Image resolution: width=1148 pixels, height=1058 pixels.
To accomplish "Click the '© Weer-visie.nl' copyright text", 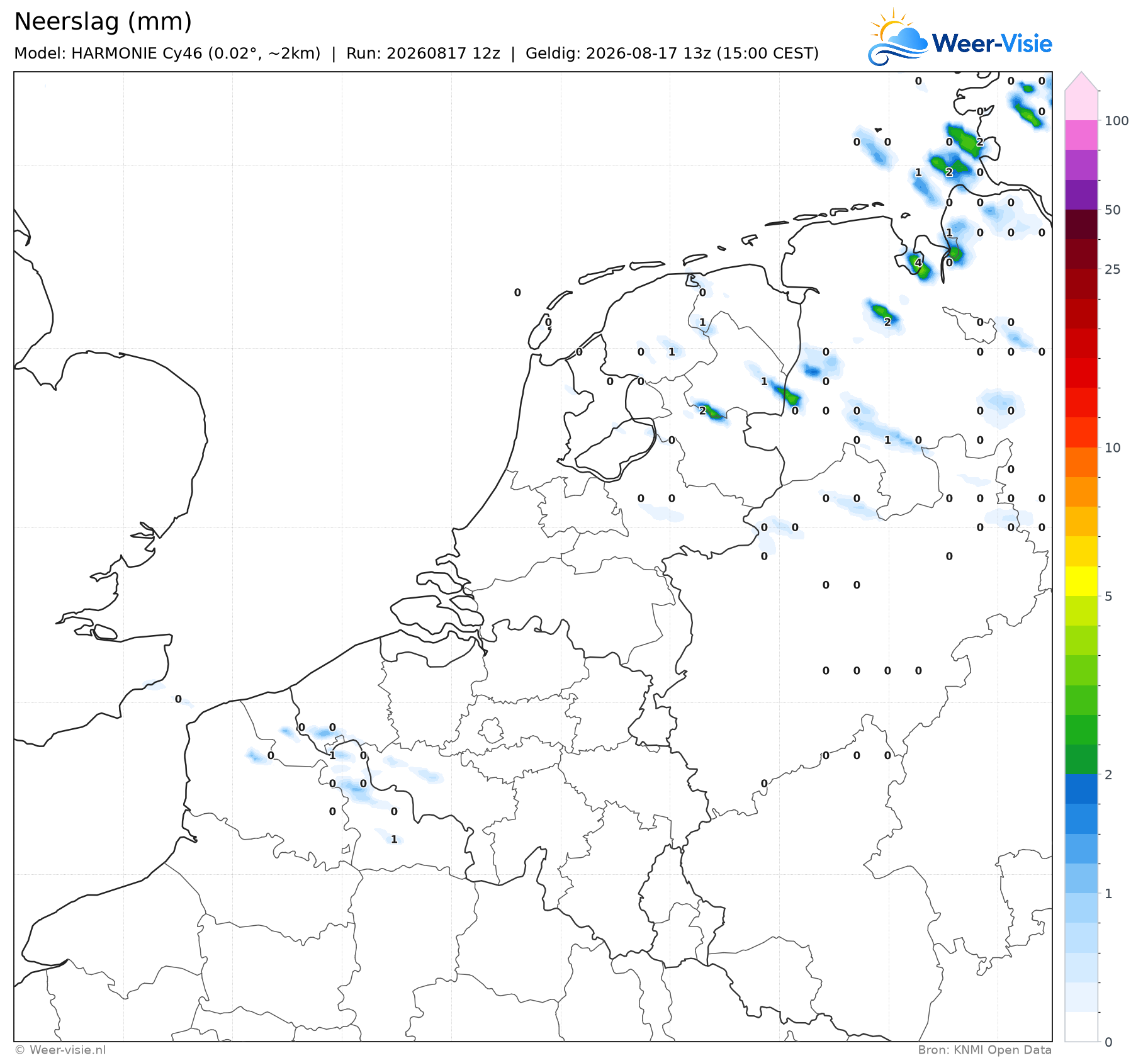I will click(x=60, y=1049).
